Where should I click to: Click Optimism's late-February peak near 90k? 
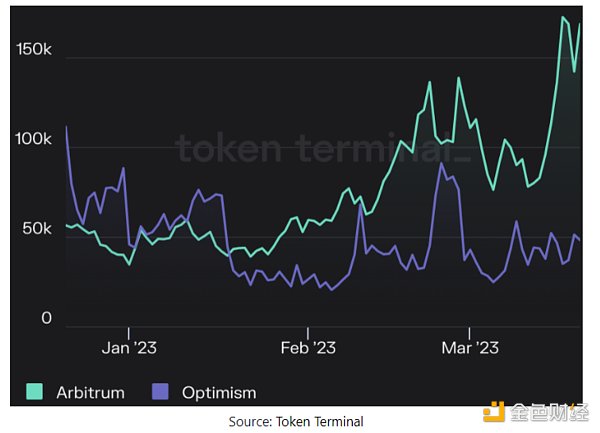pos(441,164)
